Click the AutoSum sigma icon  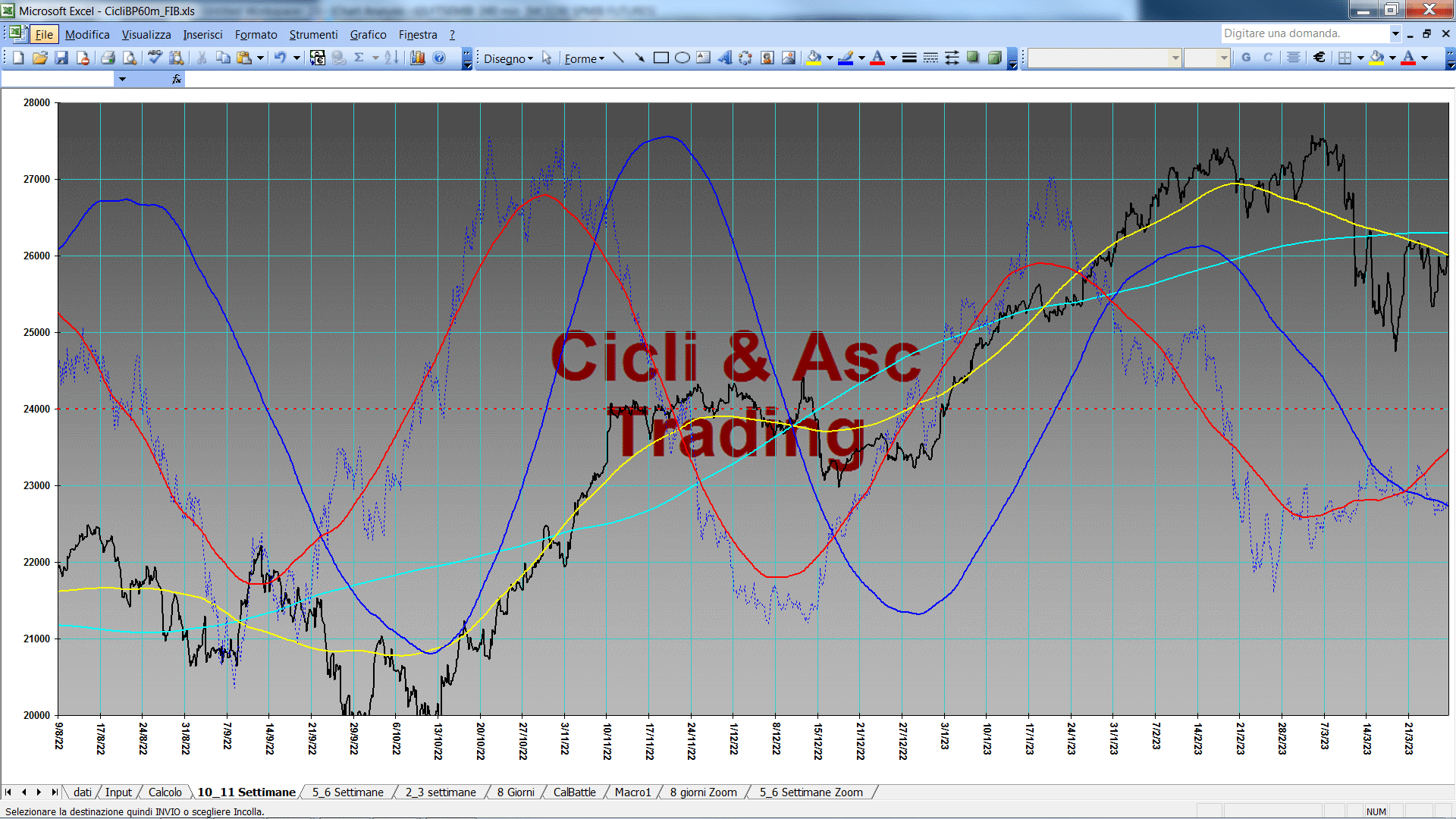[359, 58]
